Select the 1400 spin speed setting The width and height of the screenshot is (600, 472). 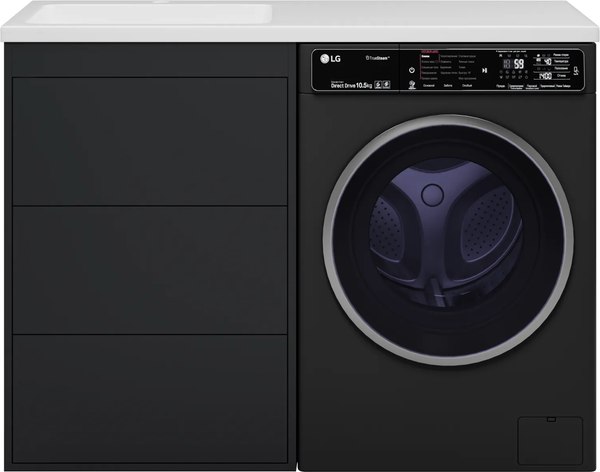point(546,76)
